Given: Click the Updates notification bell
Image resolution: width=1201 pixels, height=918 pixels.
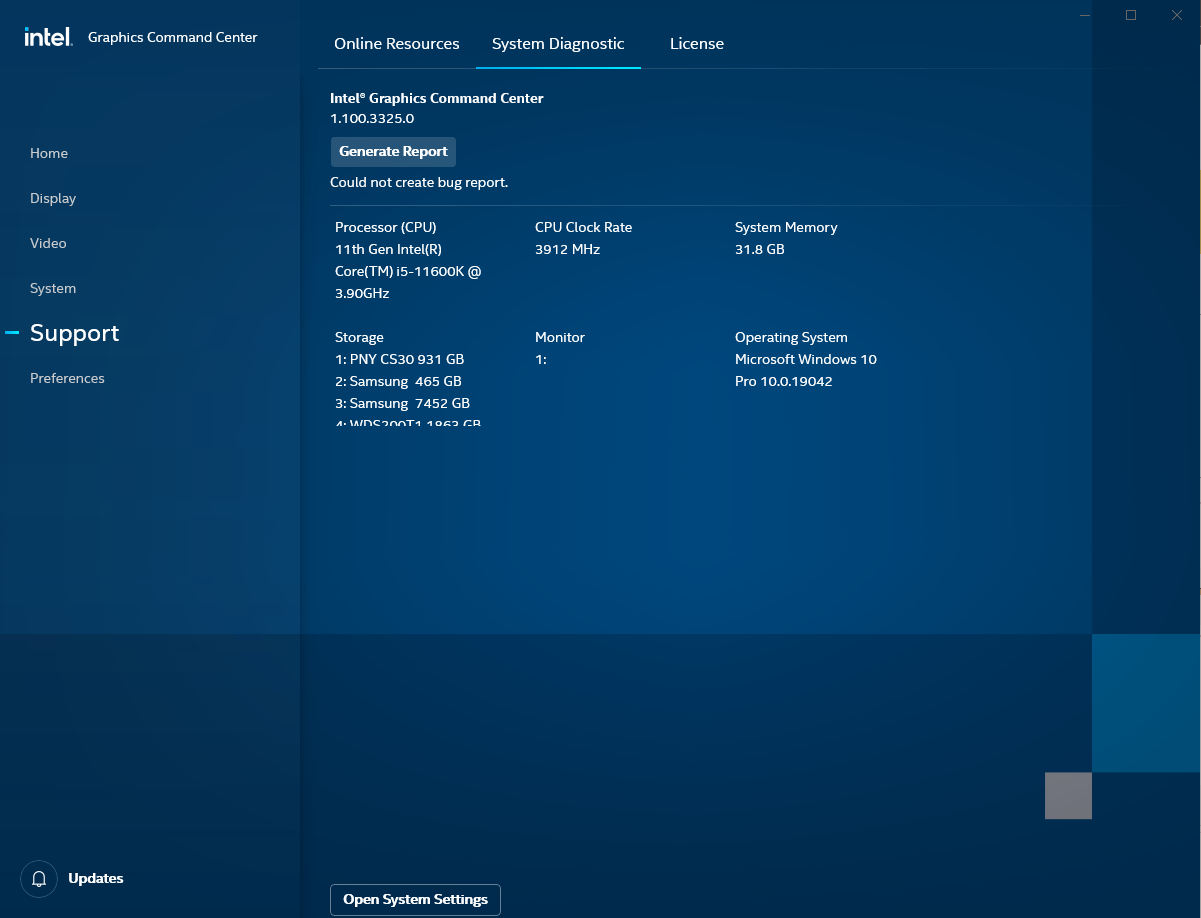Looking at the screenshot, I should pos(39,878).
